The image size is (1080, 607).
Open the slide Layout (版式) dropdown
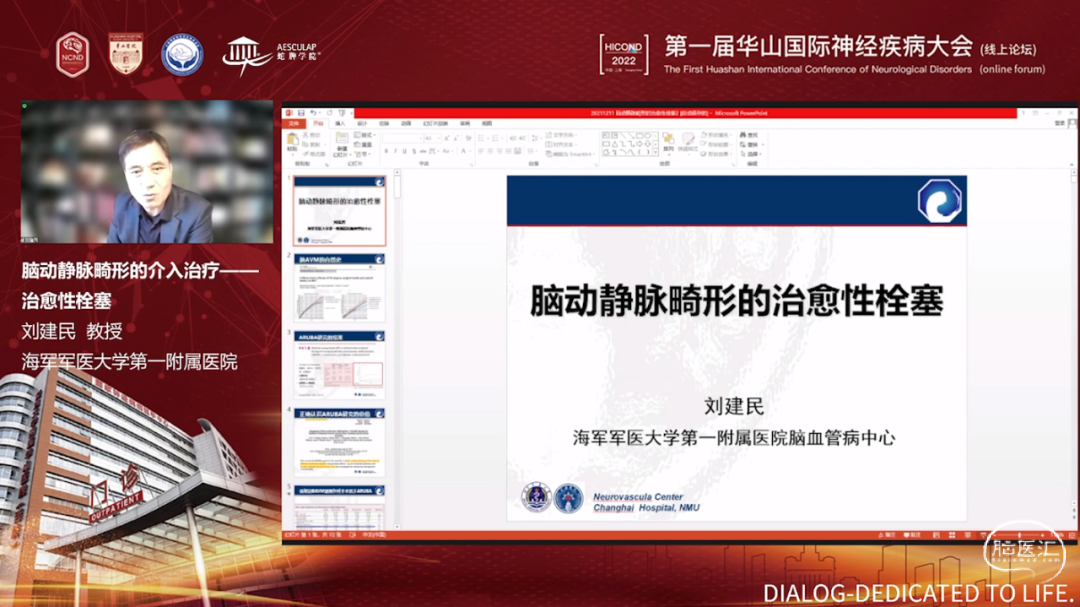point(364,135)
